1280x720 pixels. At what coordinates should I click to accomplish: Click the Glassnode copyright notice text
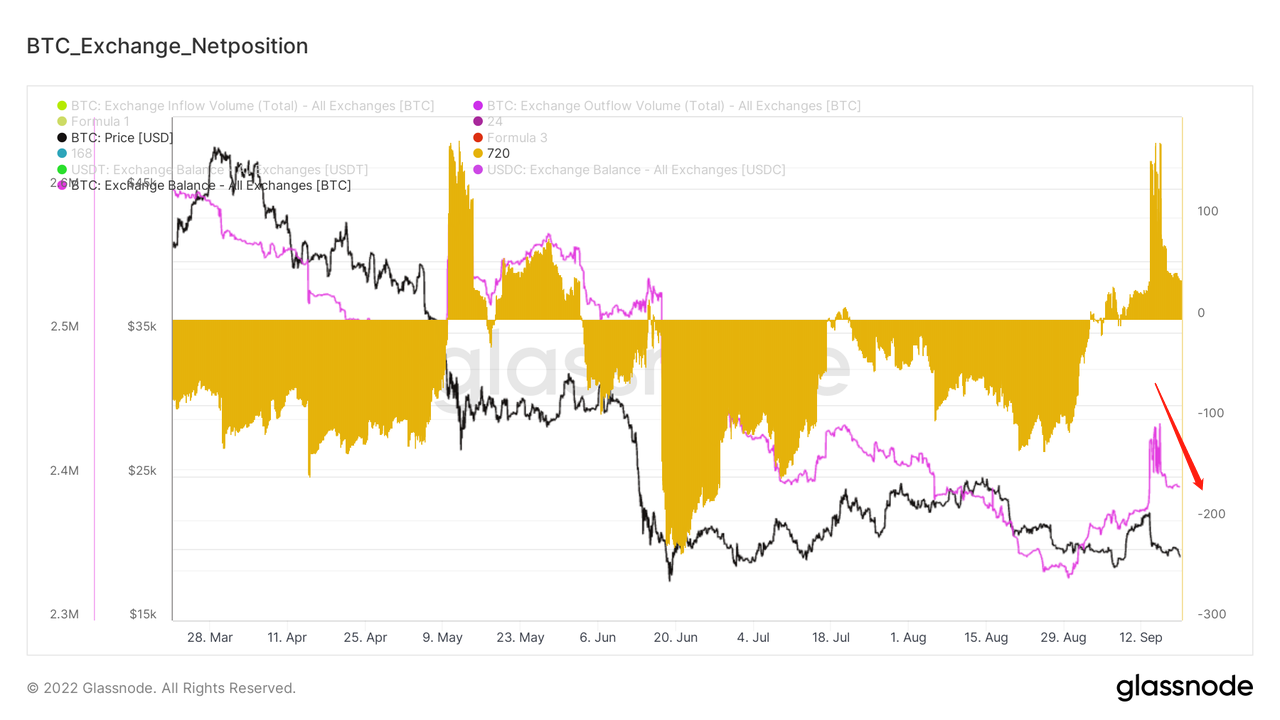[161, 688]
